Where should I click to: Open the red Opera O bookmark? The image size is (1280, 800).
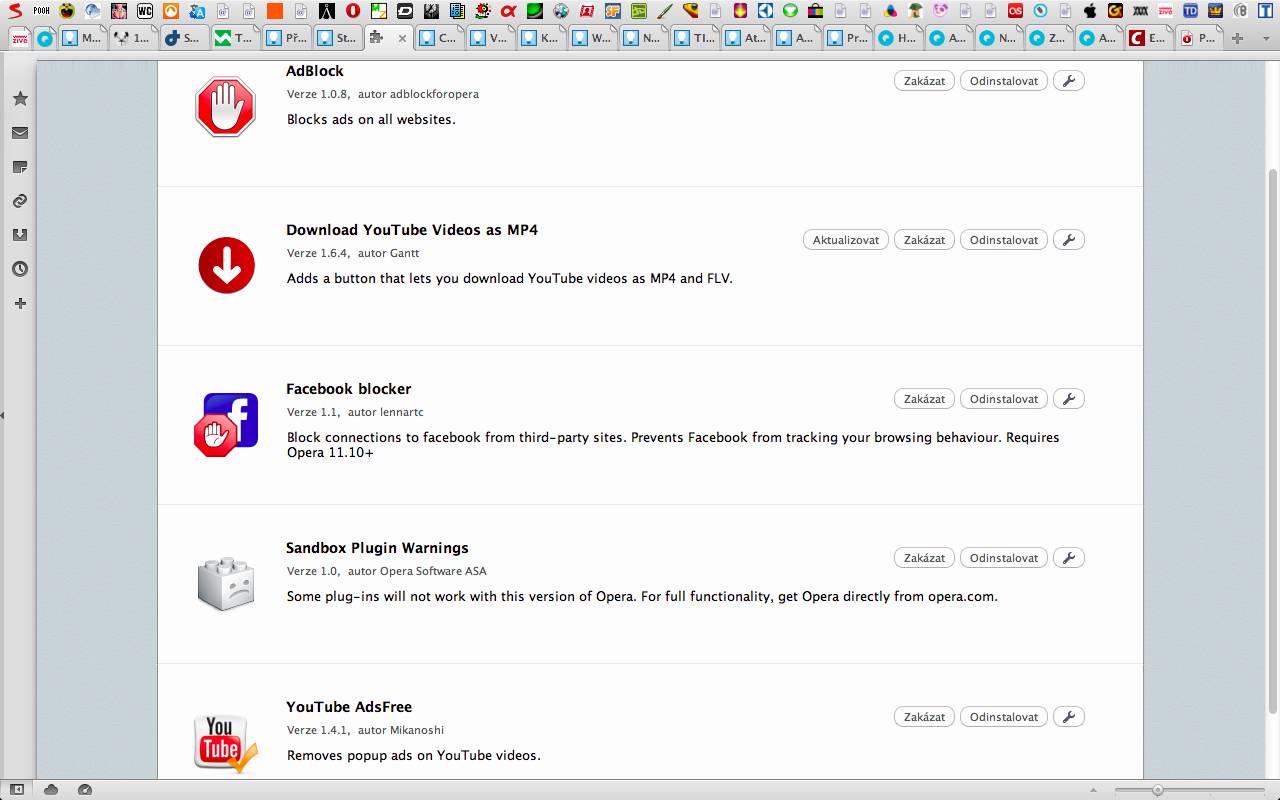click(x=353, y=11)
